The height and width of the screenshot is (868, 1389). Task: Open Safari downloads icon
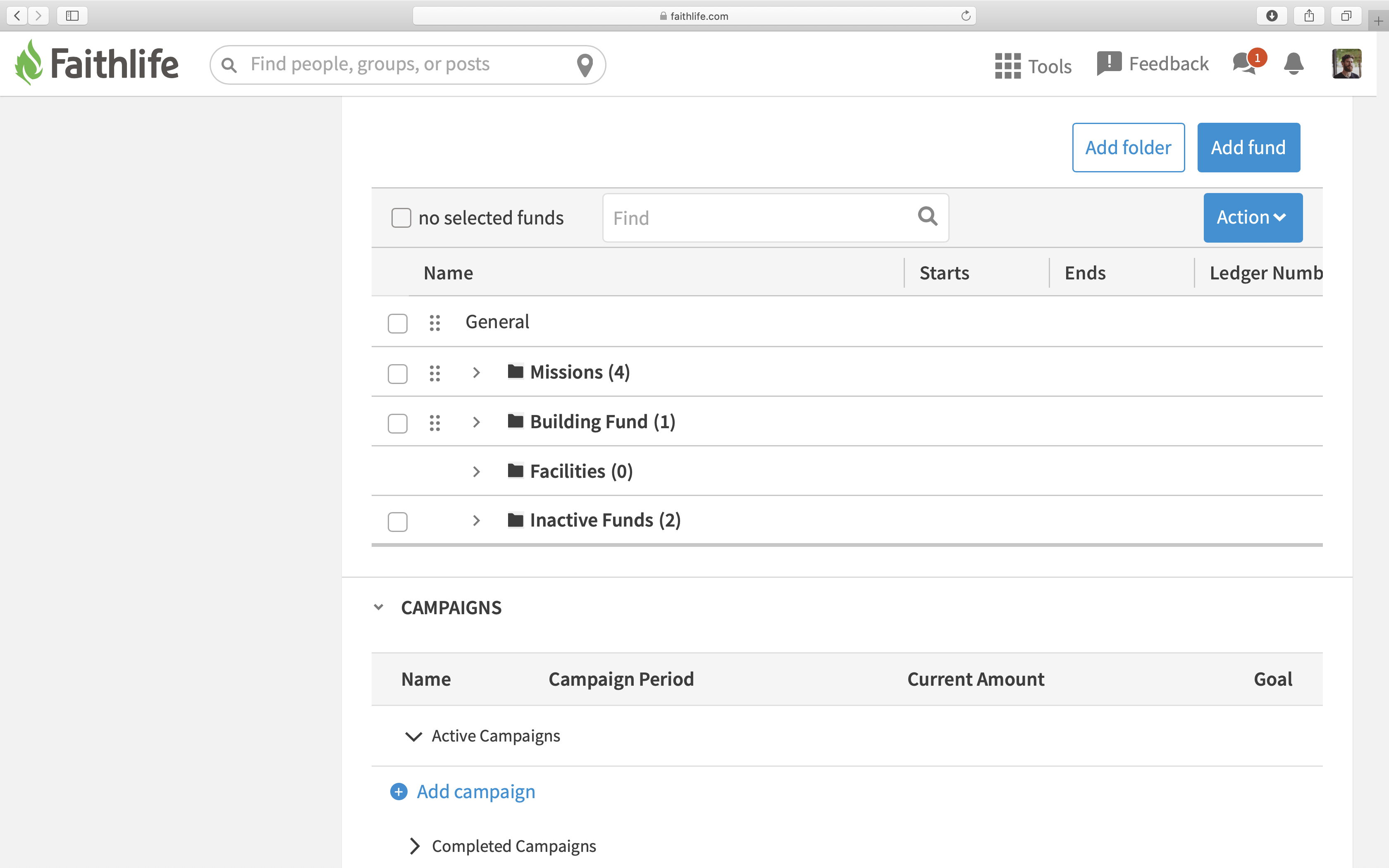(x=1272, y=16)
